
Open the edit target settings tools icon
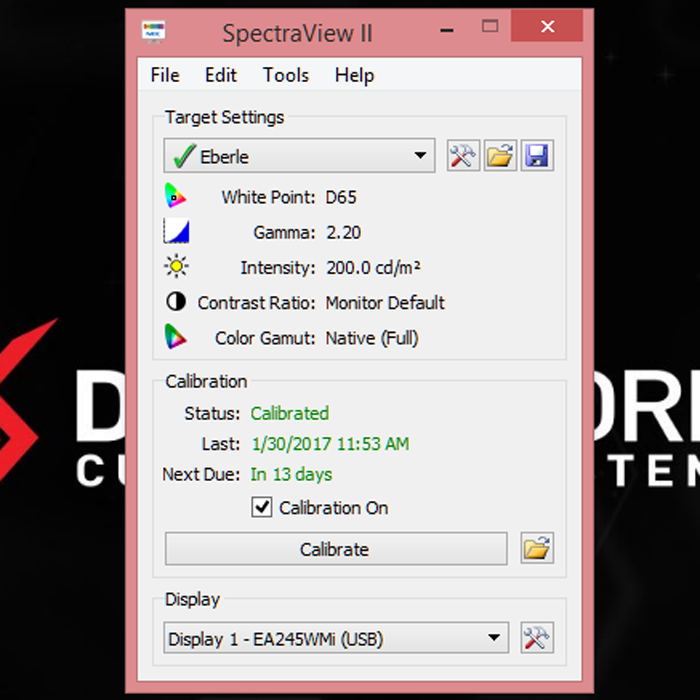(463, 155)
